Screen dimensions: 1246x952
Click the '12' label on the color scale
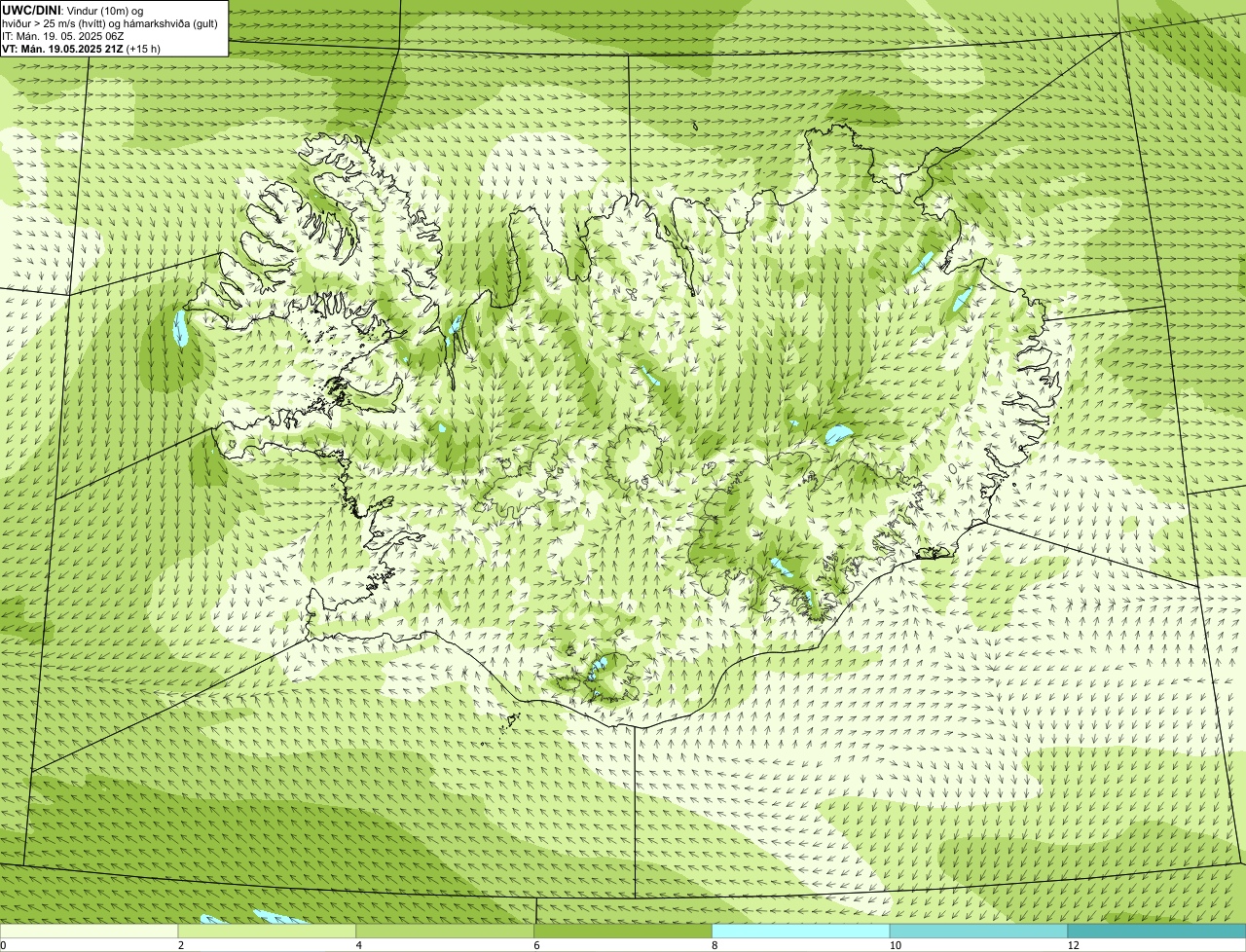[1073, 945]
